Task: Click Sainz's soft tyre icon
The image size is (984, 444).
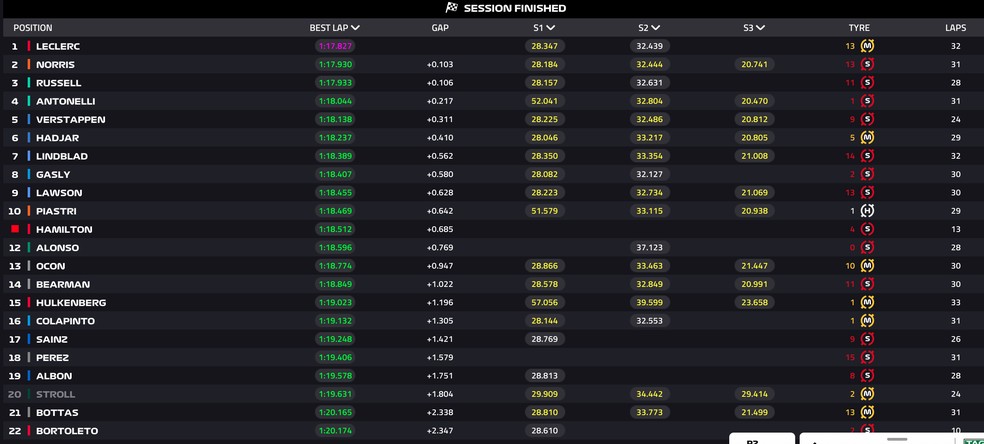Action: pyautogui.click(x=867, y=339)
